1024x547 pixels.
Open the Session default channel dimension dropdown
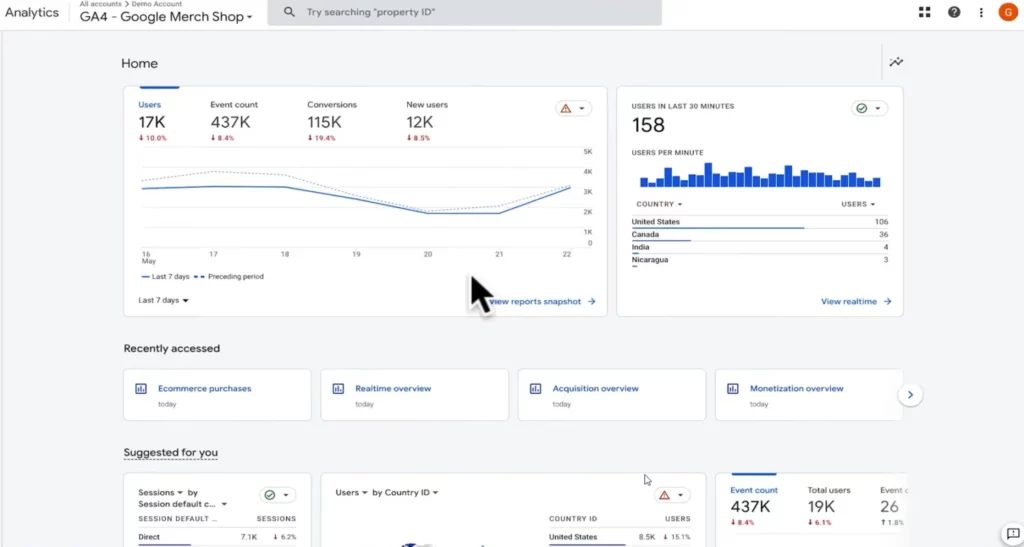pos(182,504)
